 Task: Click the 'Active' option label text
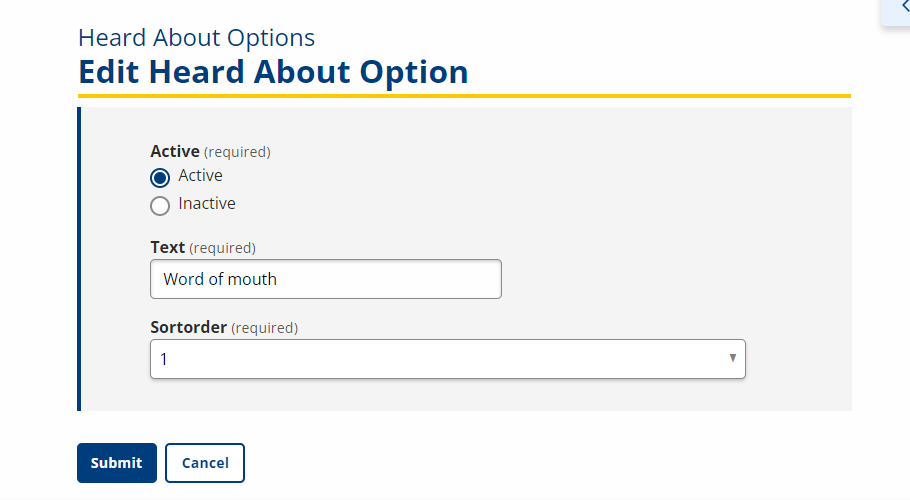200,176
